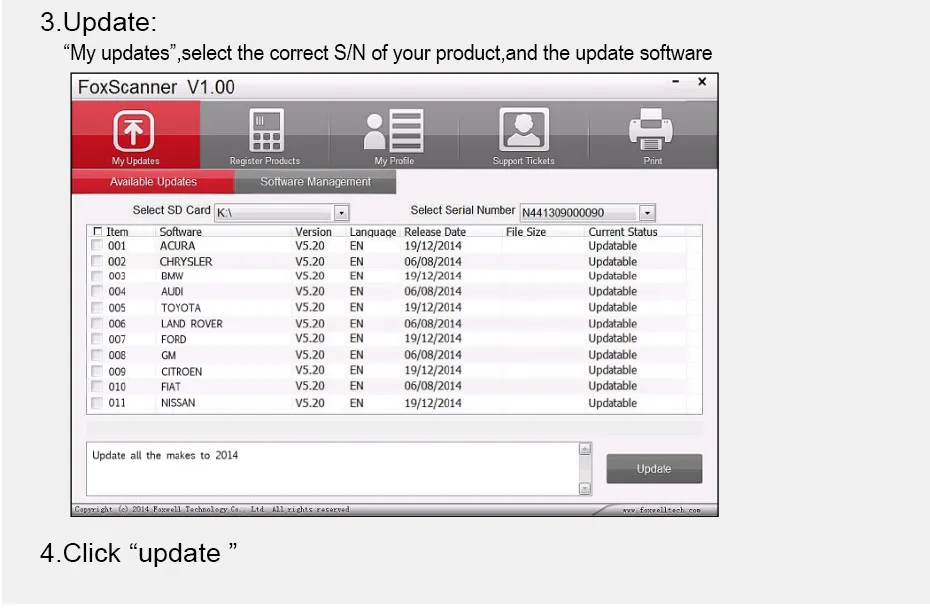Switch to Software Management tab

click(315, 182)
